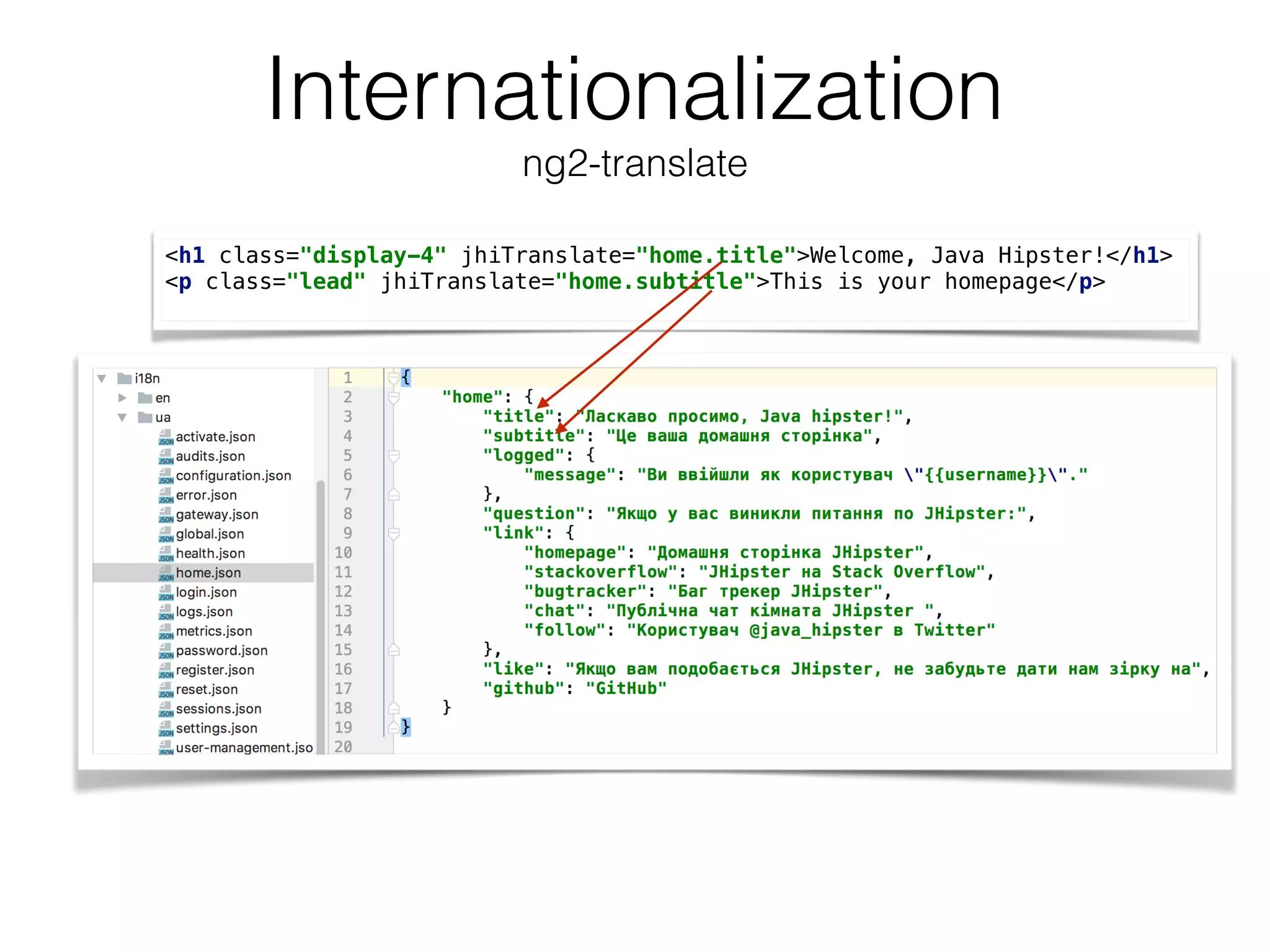This screenshot has width=1270, height=952.
Task: Click the gateway.json file icon
Action: [166, 514]
